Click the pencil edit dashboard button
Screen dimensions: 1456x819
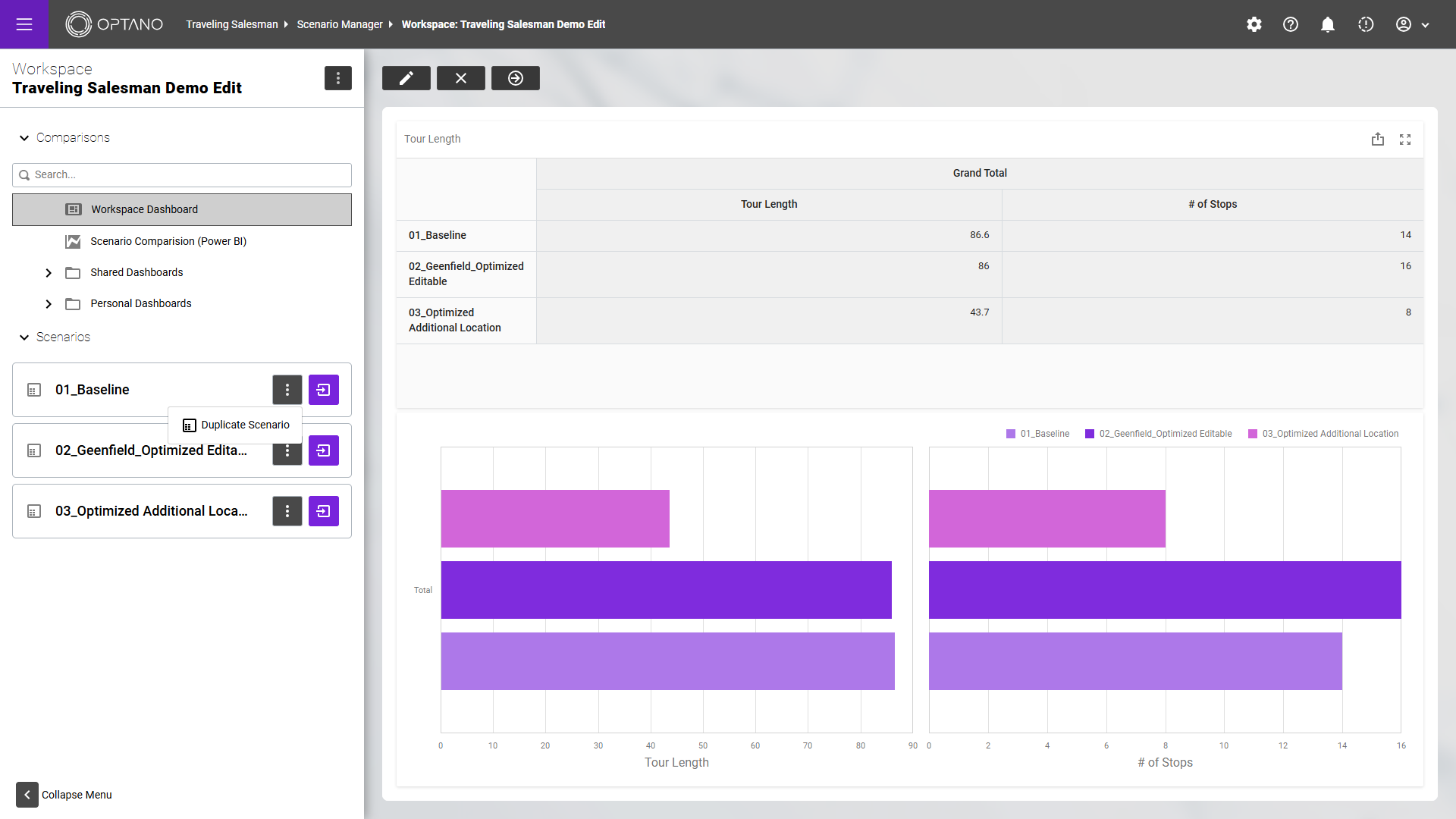coord(406,78)
